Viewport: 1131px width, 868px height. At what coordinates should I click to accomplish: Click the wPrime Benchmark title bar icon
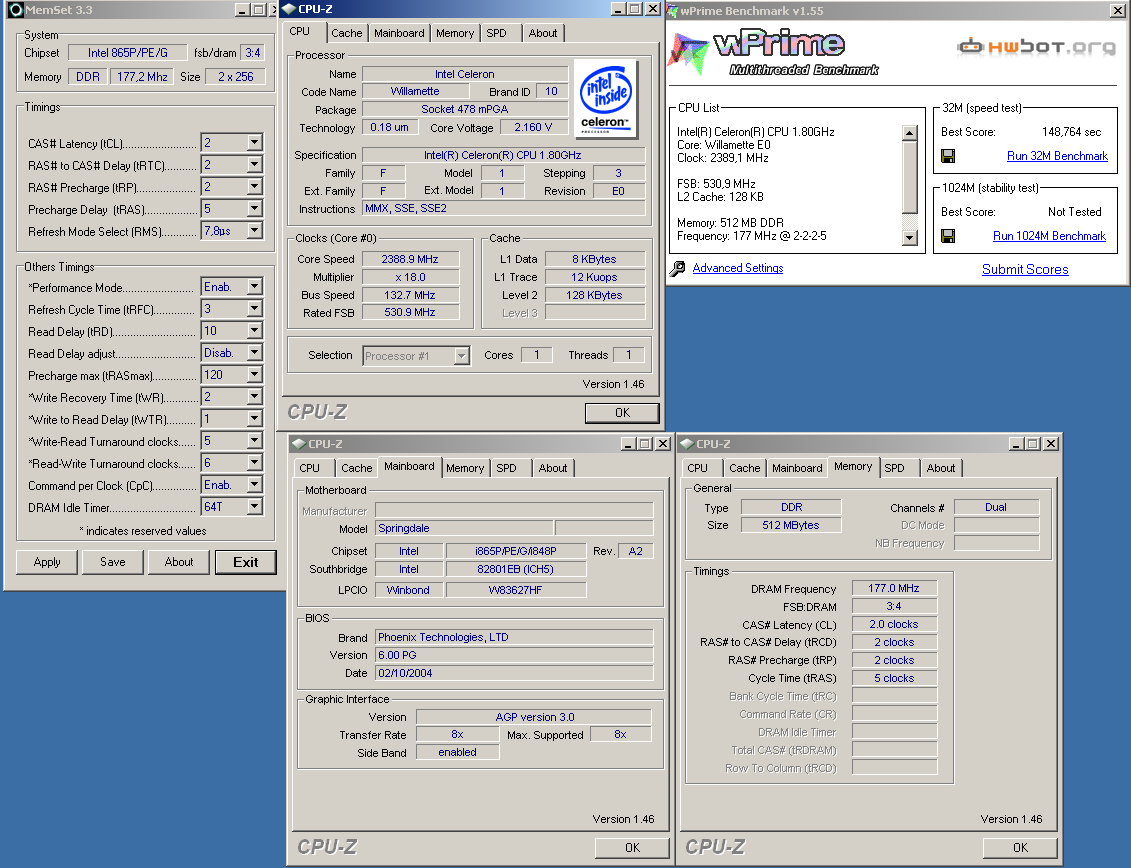tap(672, 11)
